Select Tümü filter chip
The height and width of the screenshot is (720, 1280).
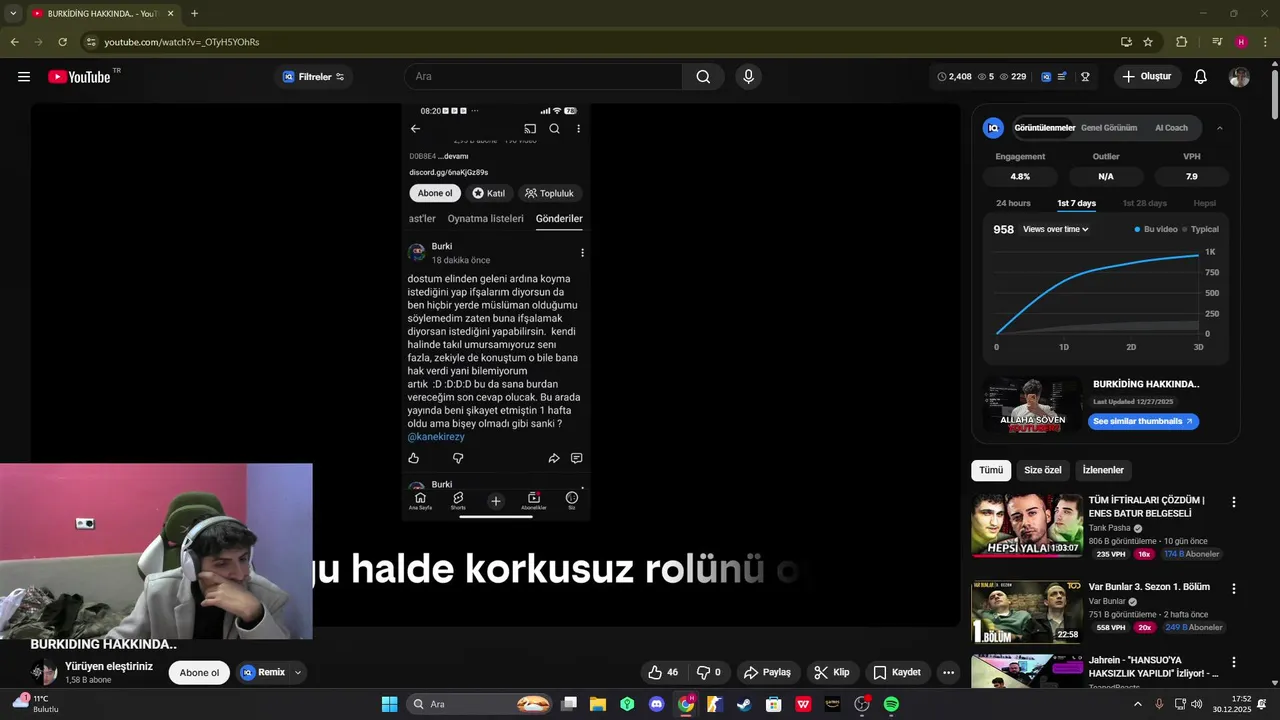point(990,470)
